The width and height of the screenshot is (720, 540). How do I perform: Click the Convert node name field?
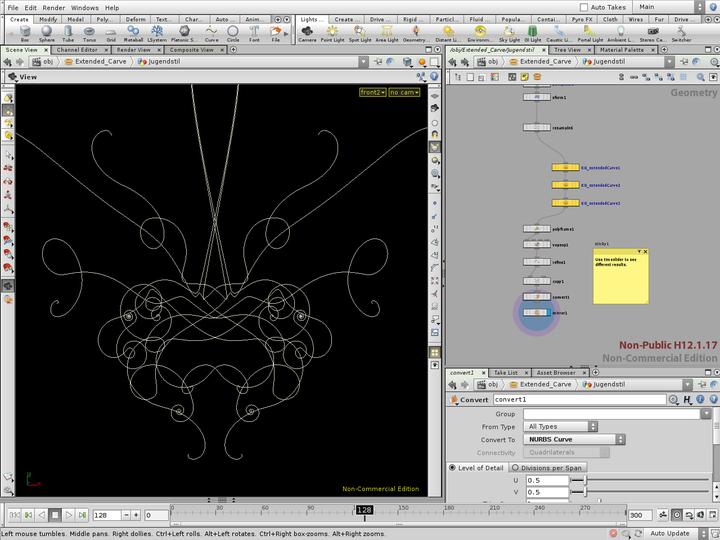coord(579,399)
